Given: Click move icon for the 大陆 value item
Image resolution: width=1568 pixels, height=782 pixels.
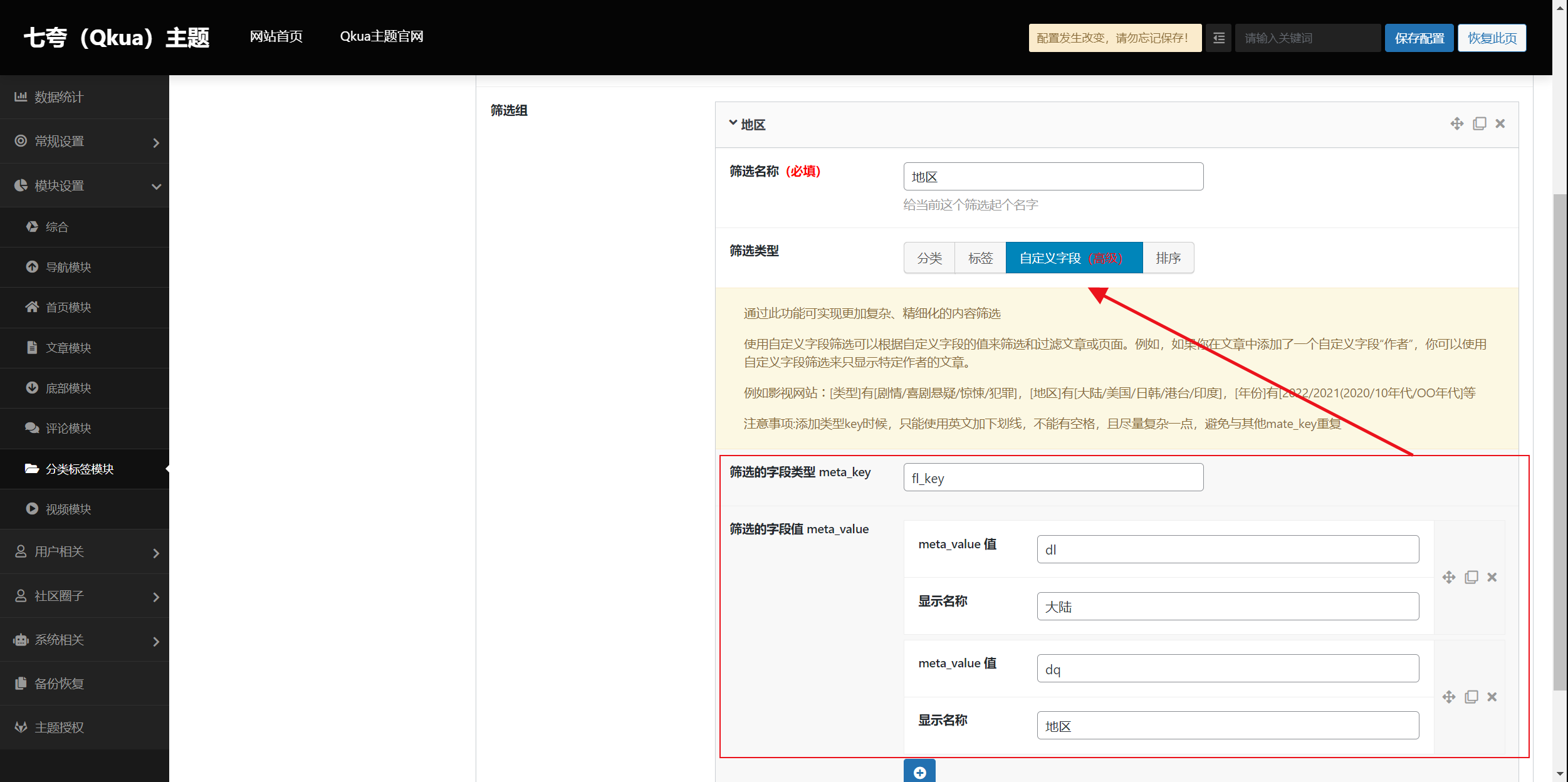Looking at the screenshot, I should (x=1449, y=577).
